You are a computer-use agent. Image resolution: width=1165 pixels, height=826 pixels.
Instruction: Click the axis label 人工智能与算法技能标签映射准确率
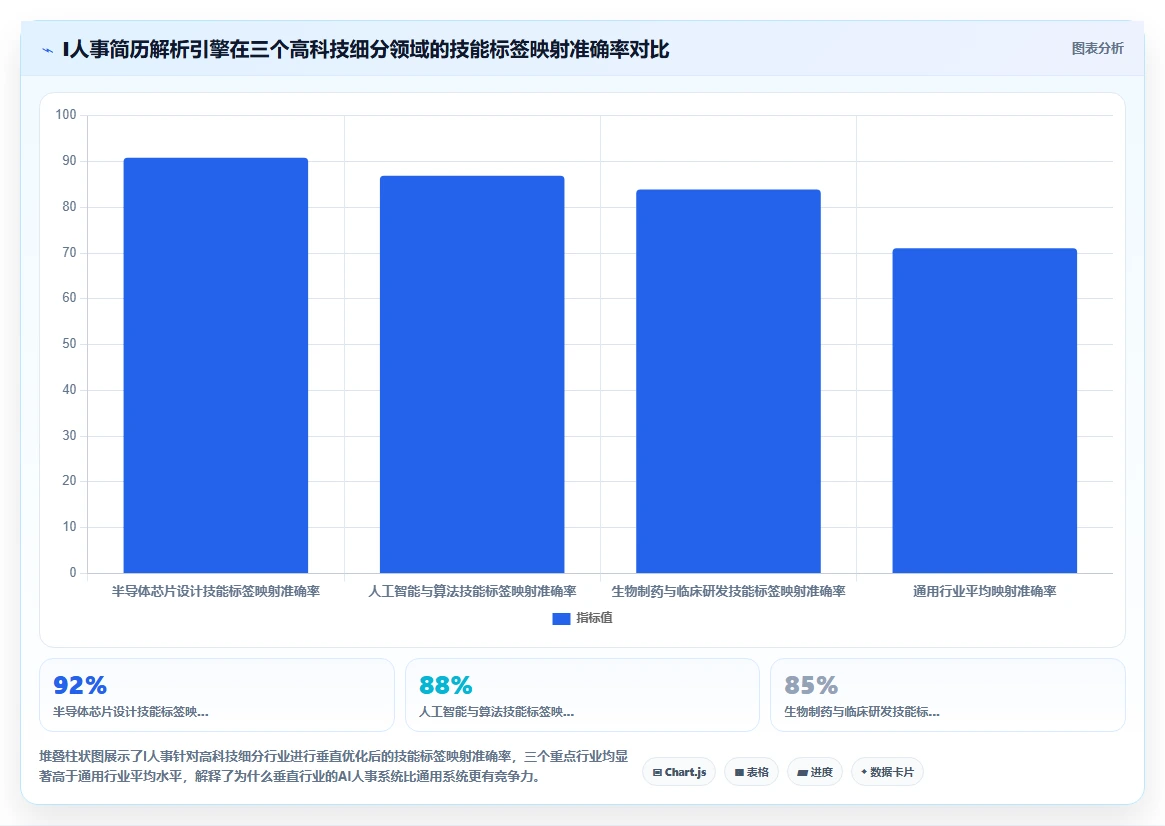tap(472, 591)
